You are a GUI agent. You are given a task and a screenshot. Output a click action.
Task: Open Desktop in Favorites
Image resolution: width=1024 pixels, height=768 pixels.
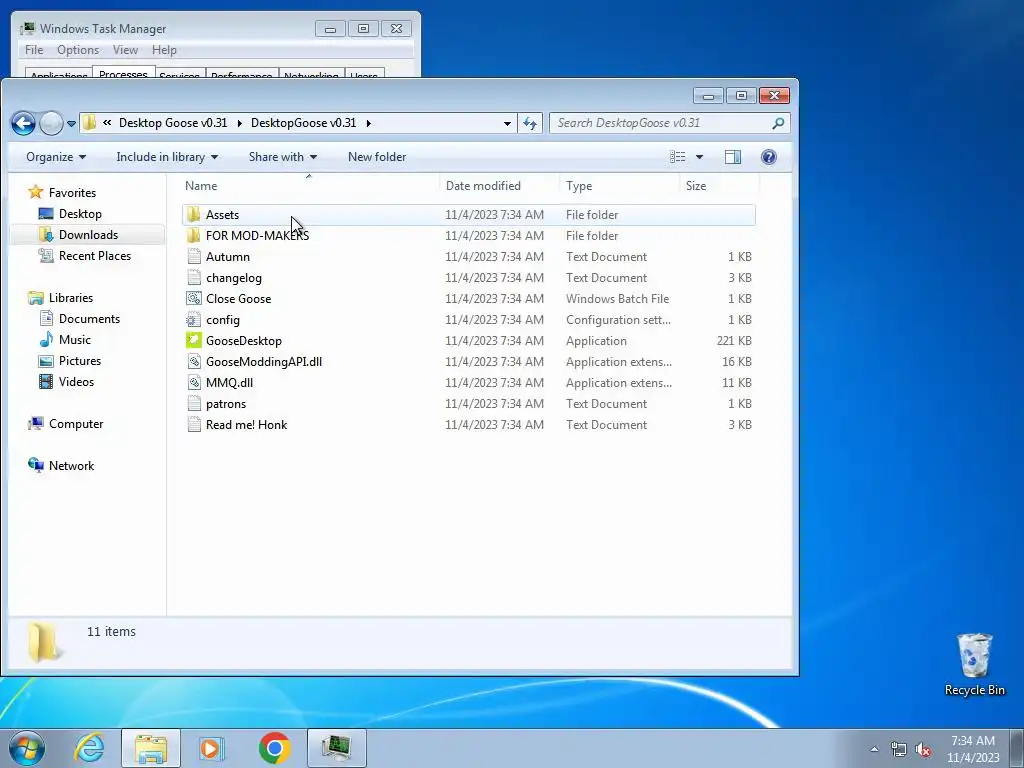click(x=80, y=214)
